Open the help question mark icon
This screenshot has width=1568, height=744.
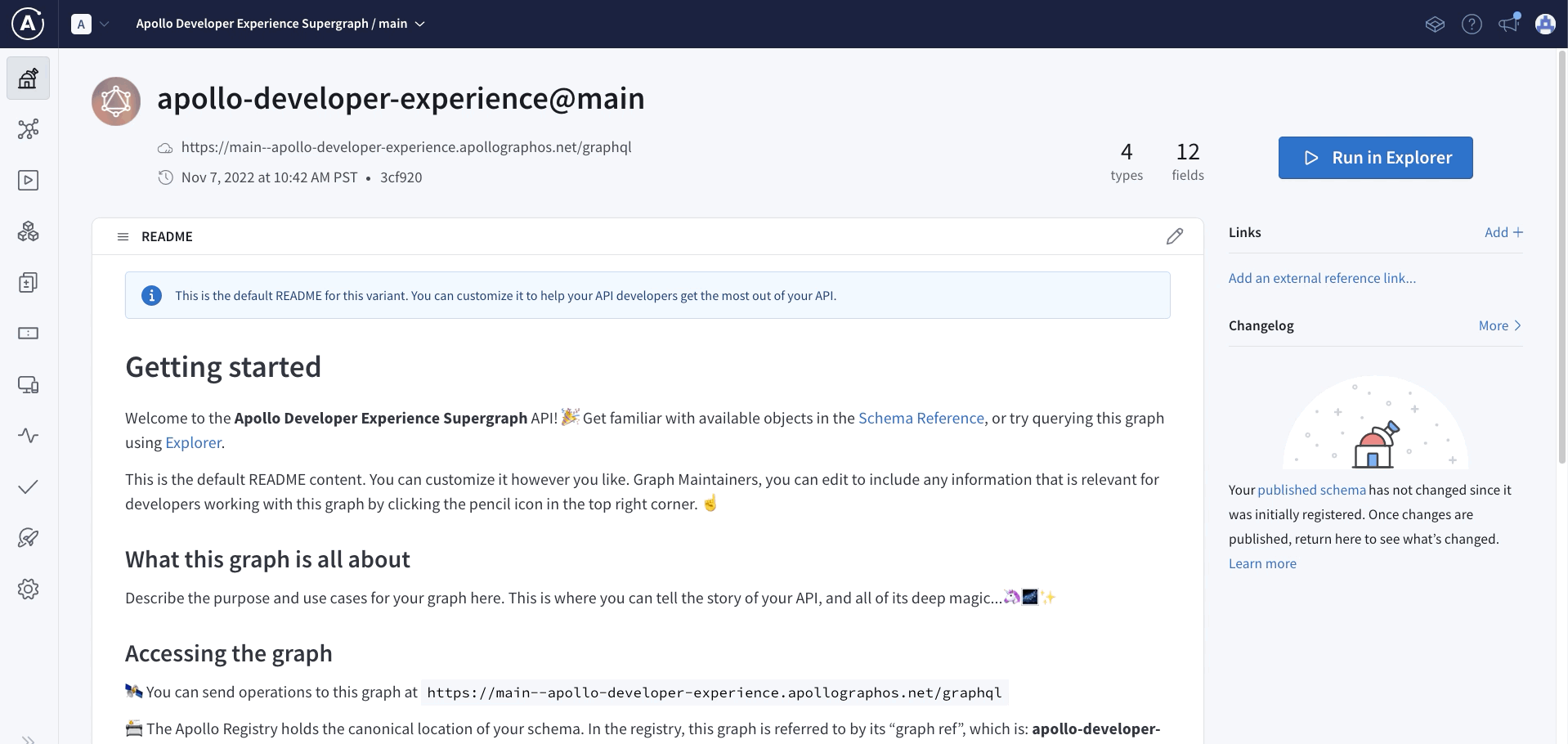pos(1472,24)
